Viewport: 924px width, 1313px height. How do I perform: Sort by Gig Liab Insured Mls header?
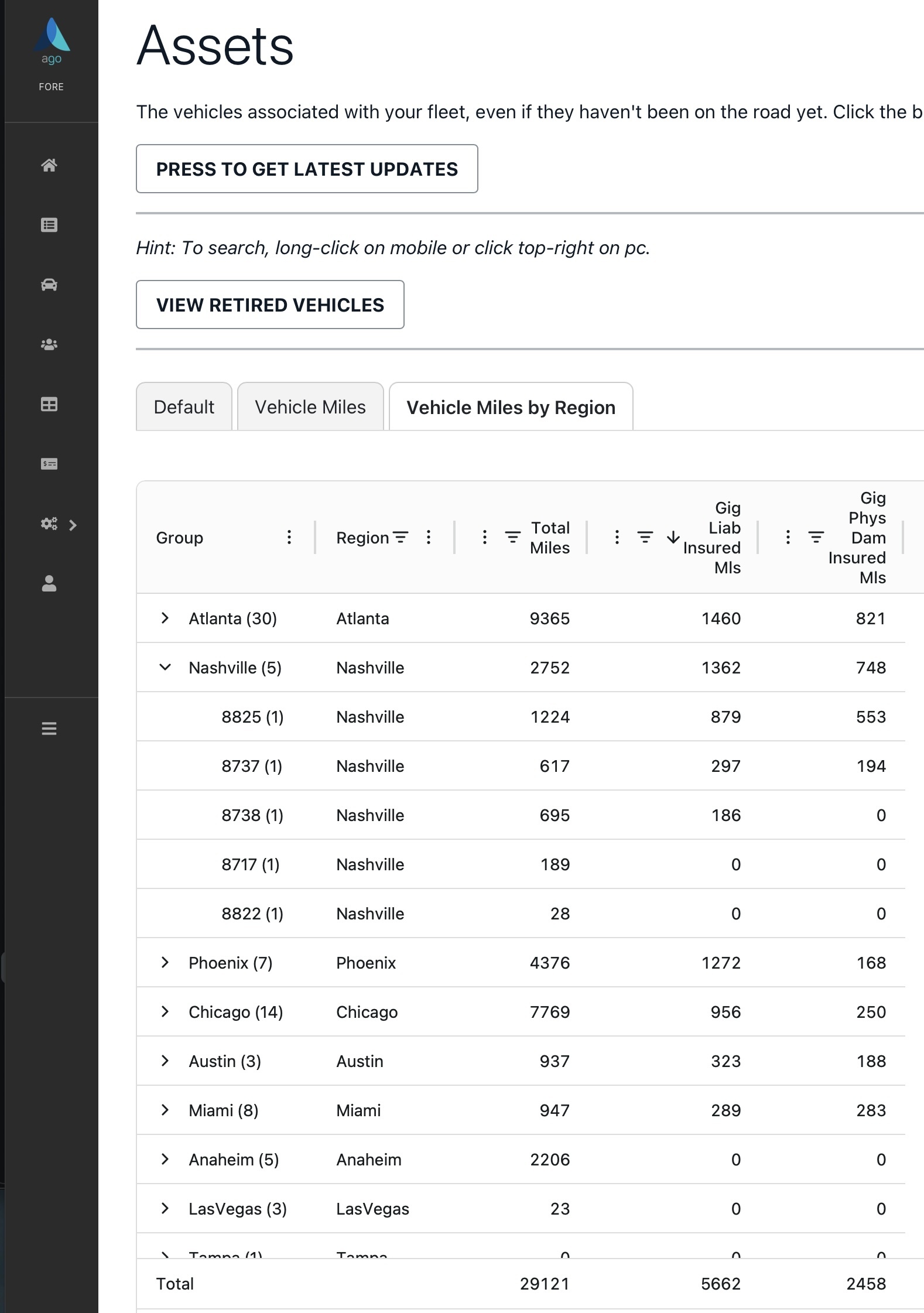click(712, 538)
